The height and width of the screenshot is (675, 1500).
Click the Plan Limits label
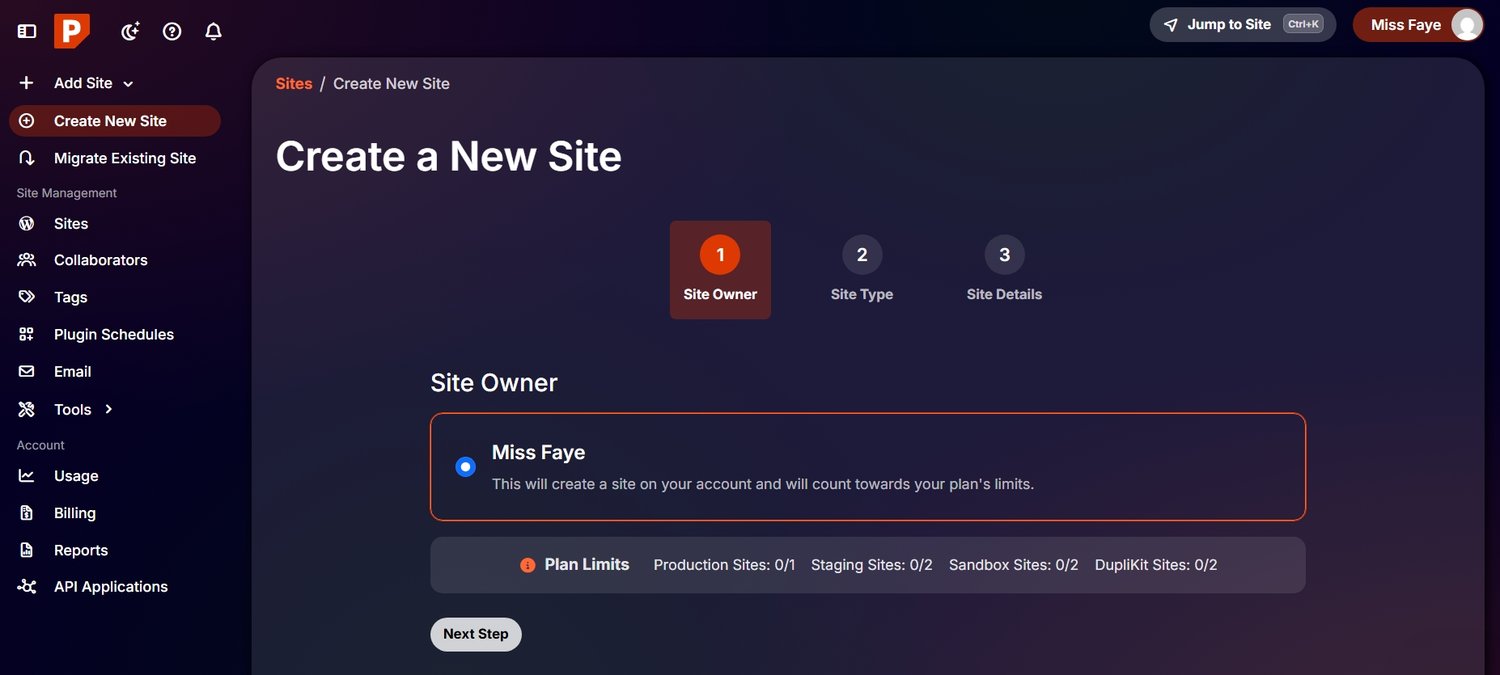point(587,565)
